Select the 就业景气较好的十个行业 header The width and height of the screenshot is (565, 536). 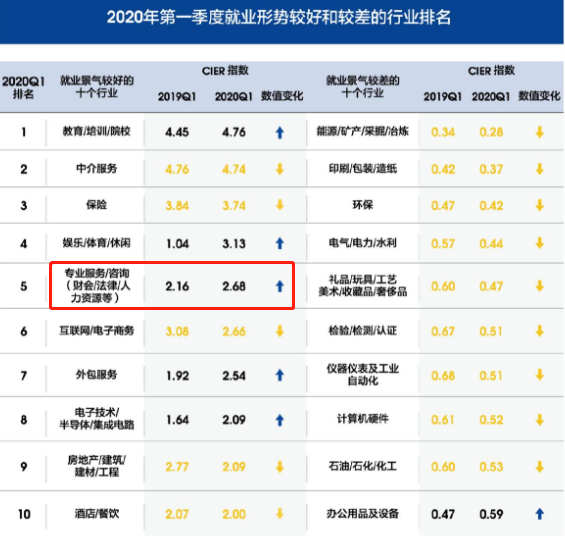(x=97, y=86)
